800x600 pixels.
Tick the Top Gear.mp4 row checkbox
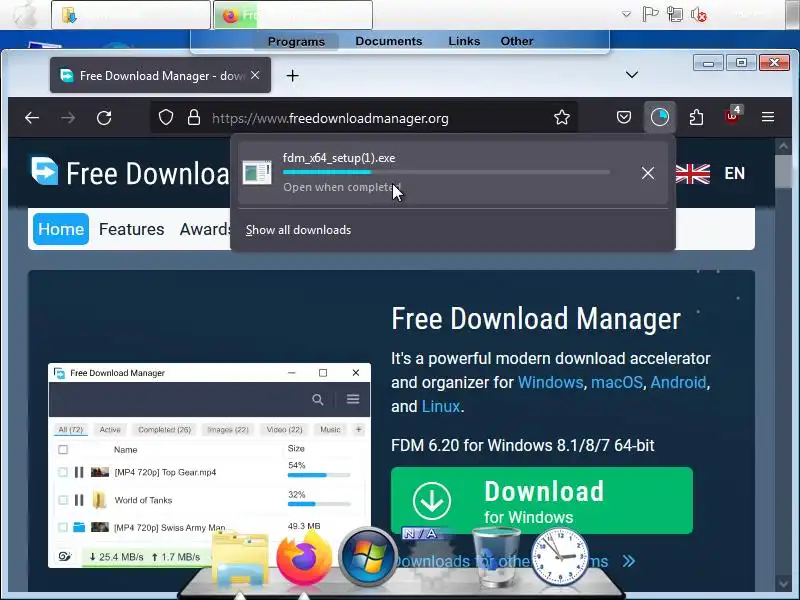tap(63, 472)
